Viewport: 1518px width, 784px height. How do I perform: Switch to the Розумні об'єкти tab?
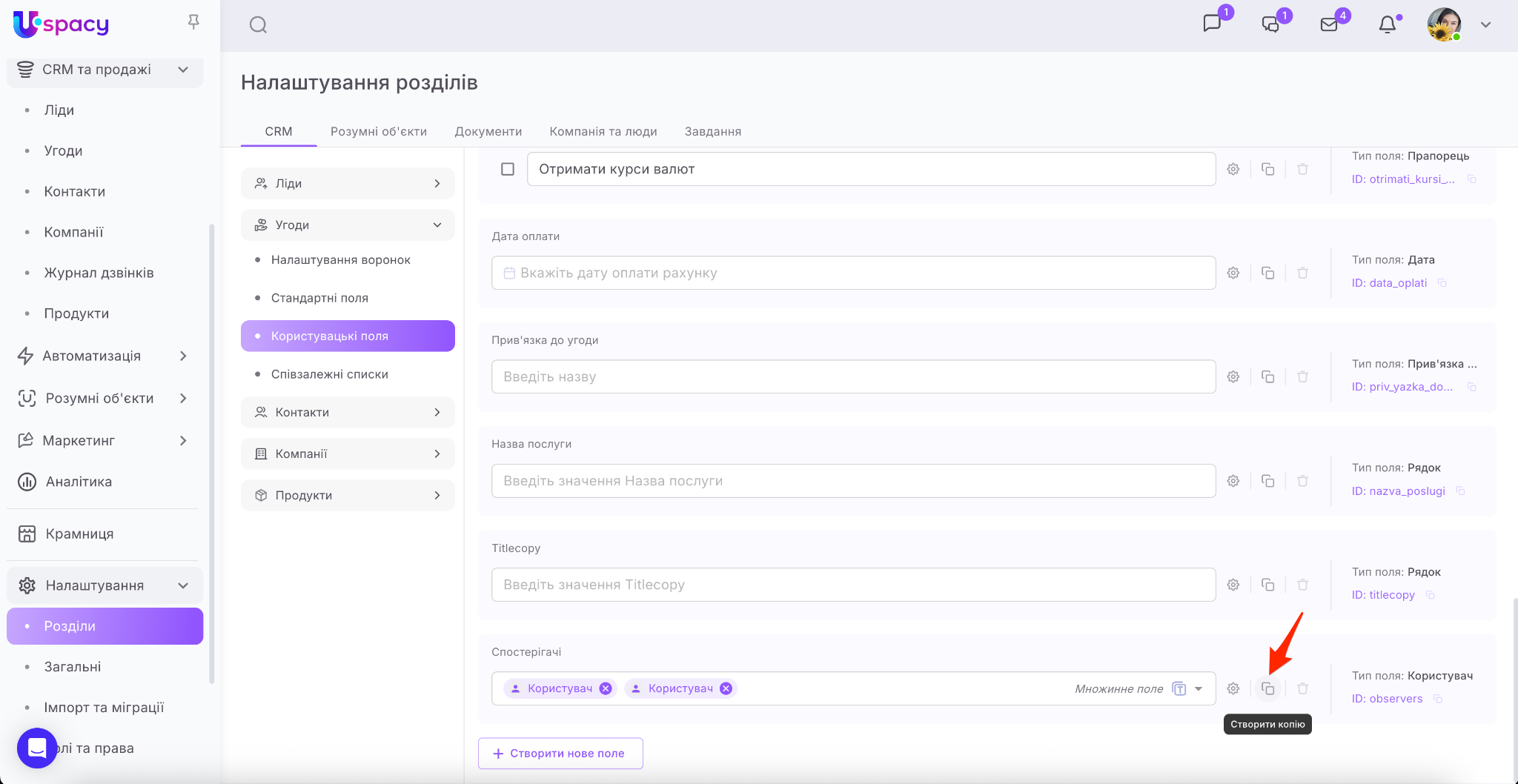coord(378,131)
